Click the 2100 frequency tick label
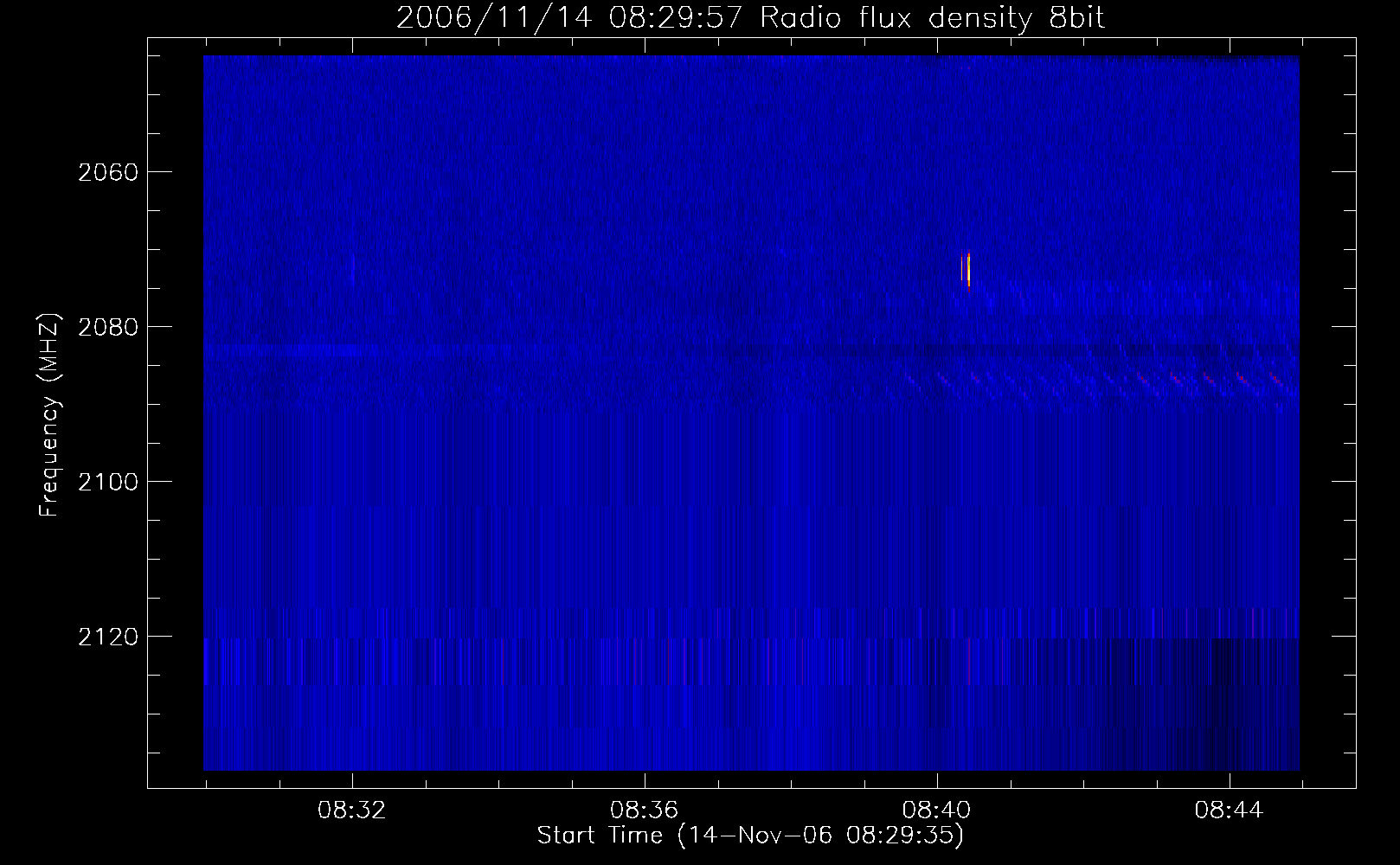The image size is (1400, 865). (108, 482)
